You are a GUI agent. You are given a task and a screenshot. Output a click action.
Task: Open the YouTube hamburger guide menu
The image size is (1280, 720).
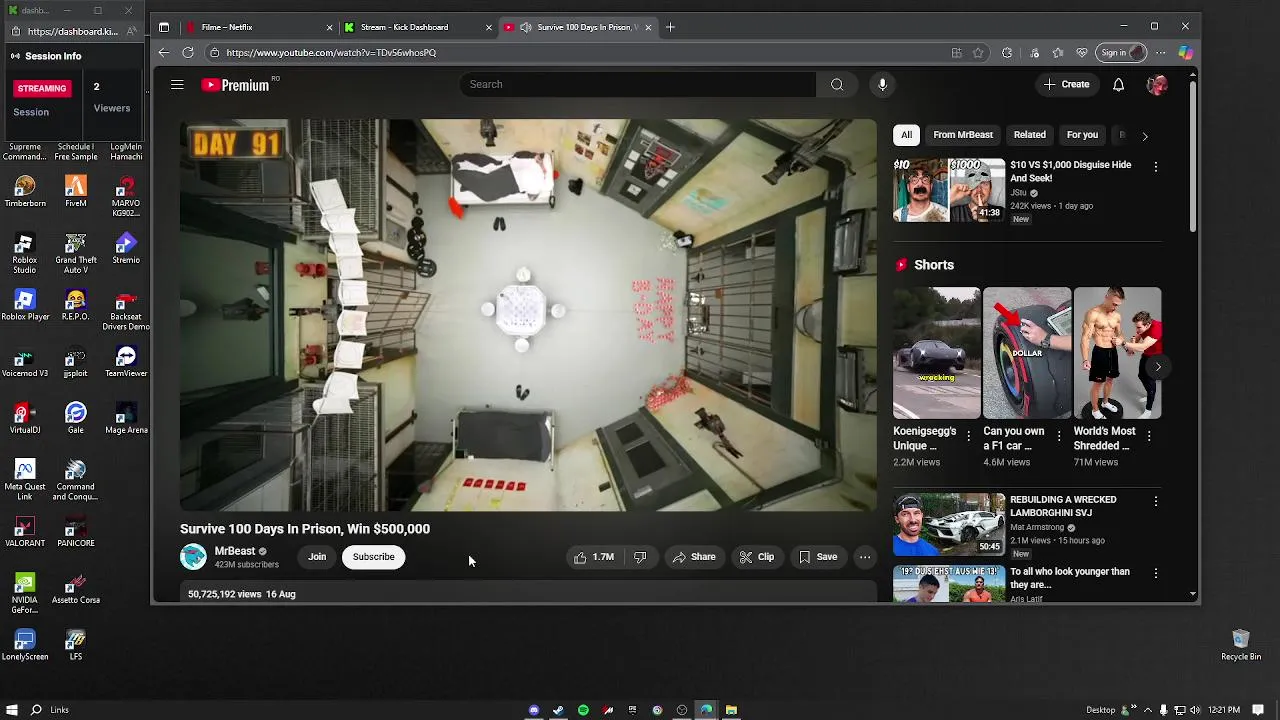tap(177, 85)
